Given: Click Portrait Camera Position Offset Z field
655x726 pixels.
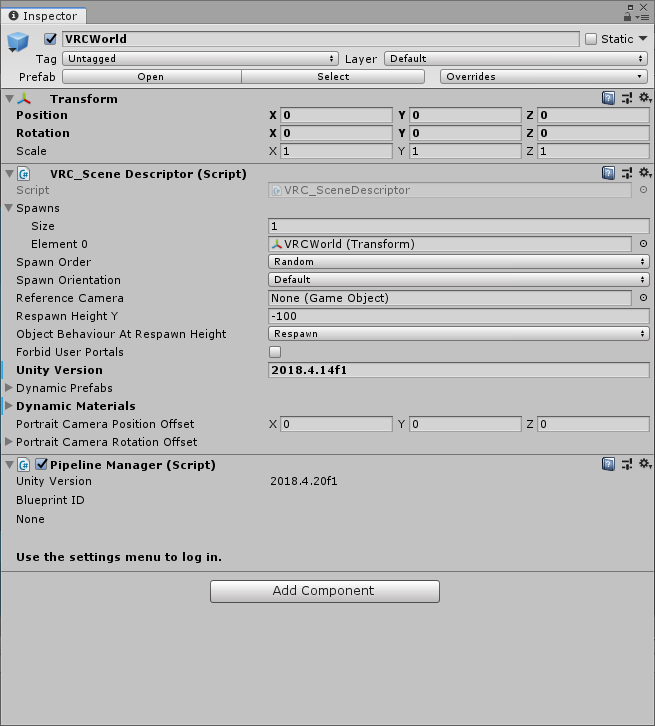Looking at the screenshot, I should click(593, 424).
